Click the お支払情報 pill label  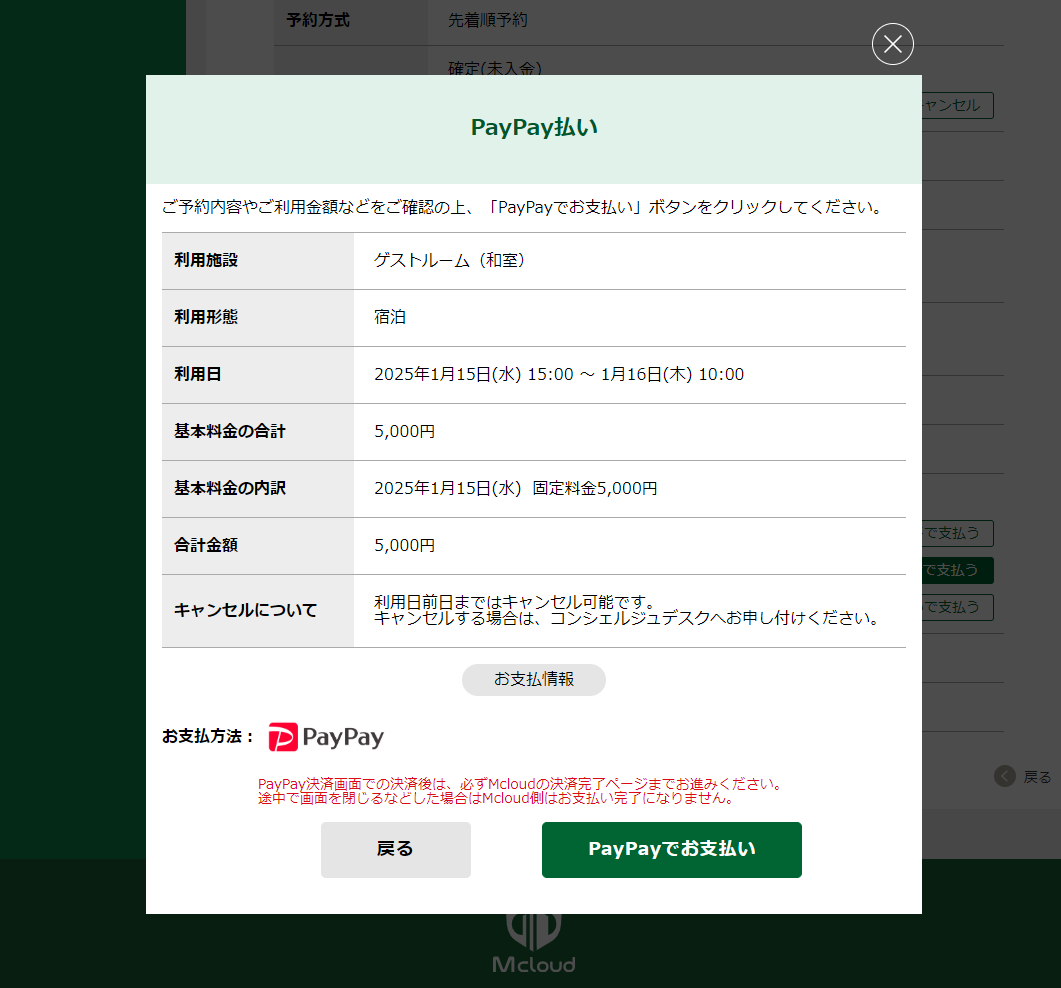coord(533,679)
